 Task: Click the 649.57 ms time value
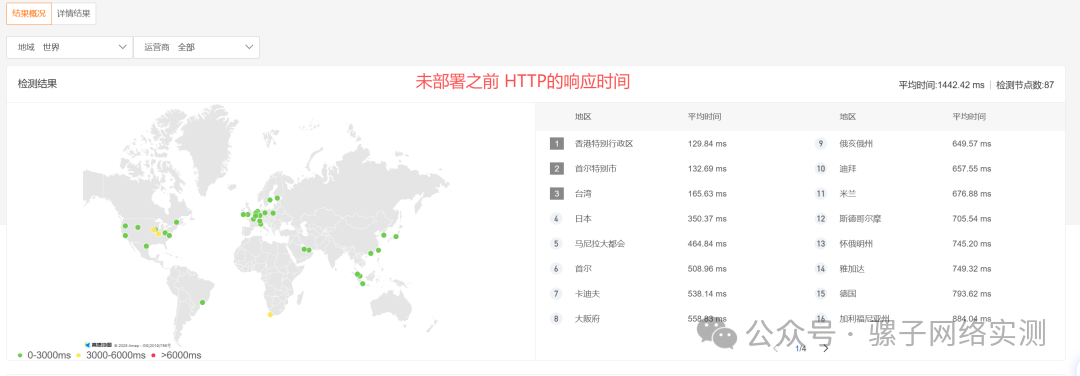[x=971, y=144]
